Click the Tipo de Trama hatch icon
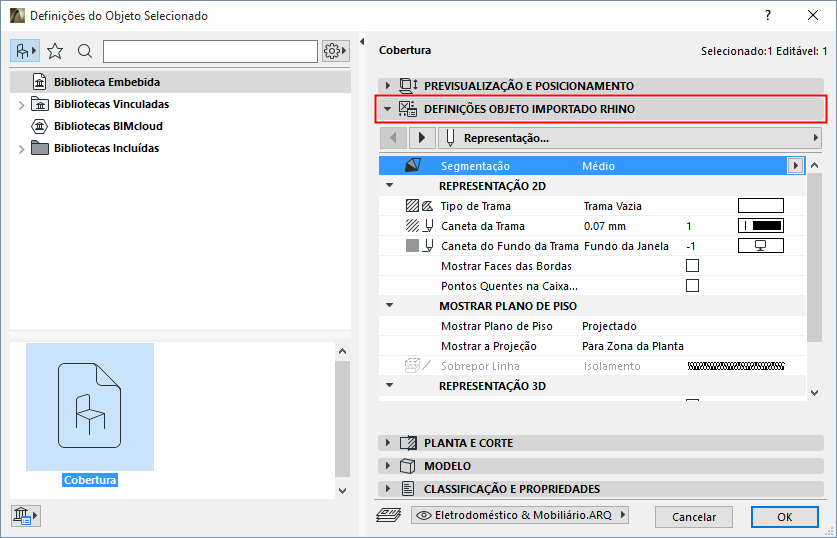This screenshot has width=837, height=538. (419, 205)
